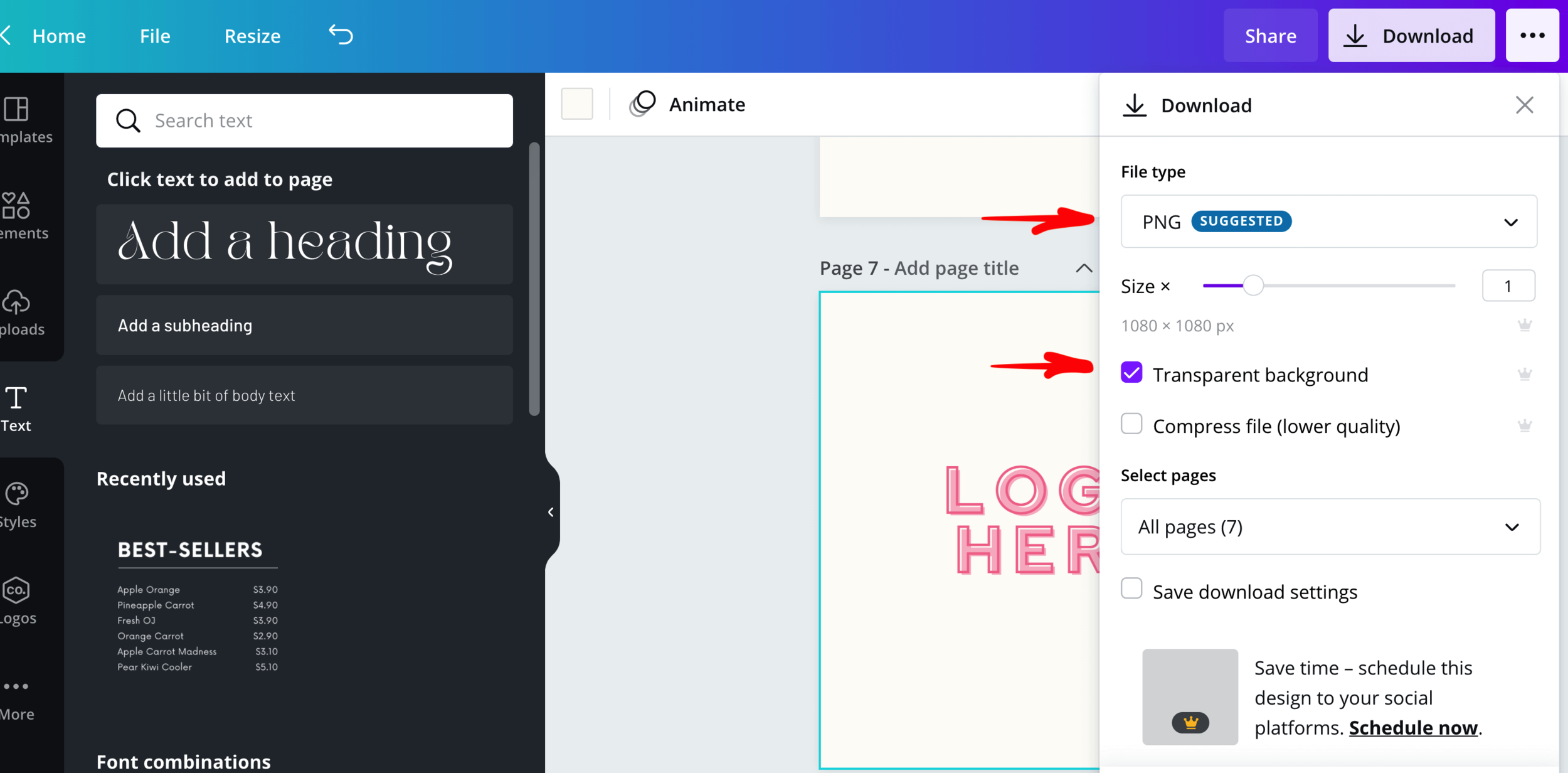Click the Search text input field

pos(304,120)
